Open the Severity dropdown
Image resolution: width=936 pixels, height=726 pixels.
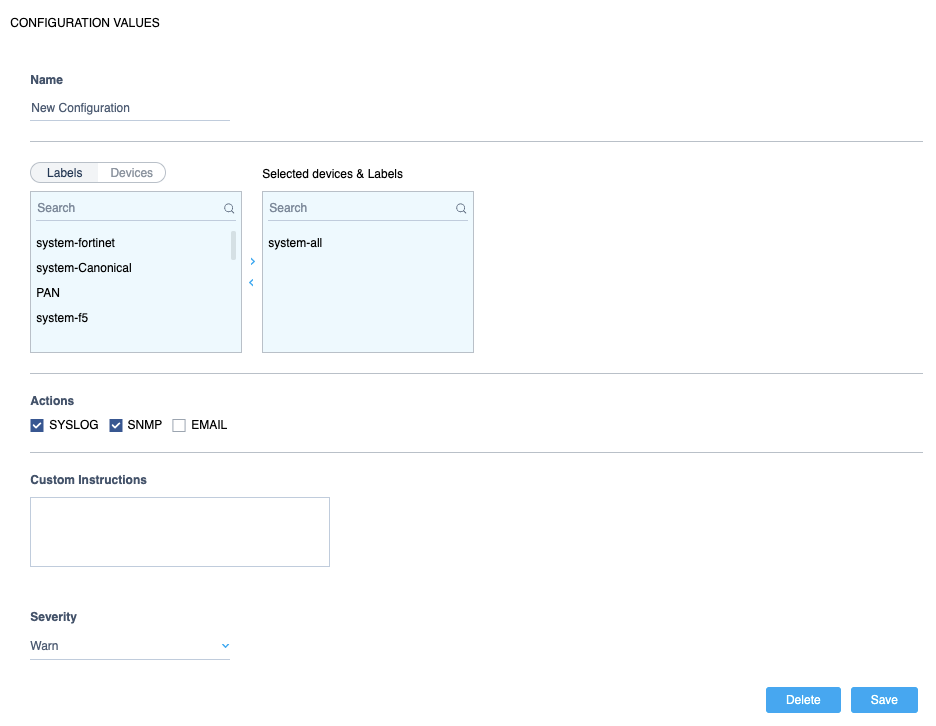(x=130, y=646)
